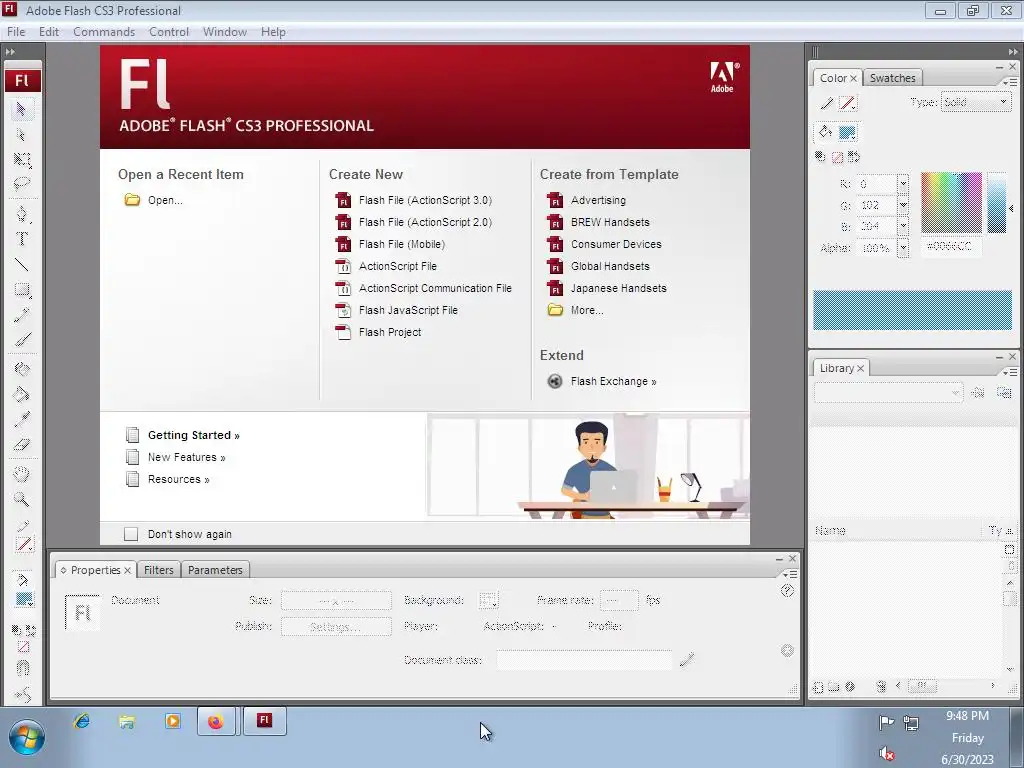Click Swap Colors icon in Color panel
The image size is (1024, 768).
[x=854, y=157]
